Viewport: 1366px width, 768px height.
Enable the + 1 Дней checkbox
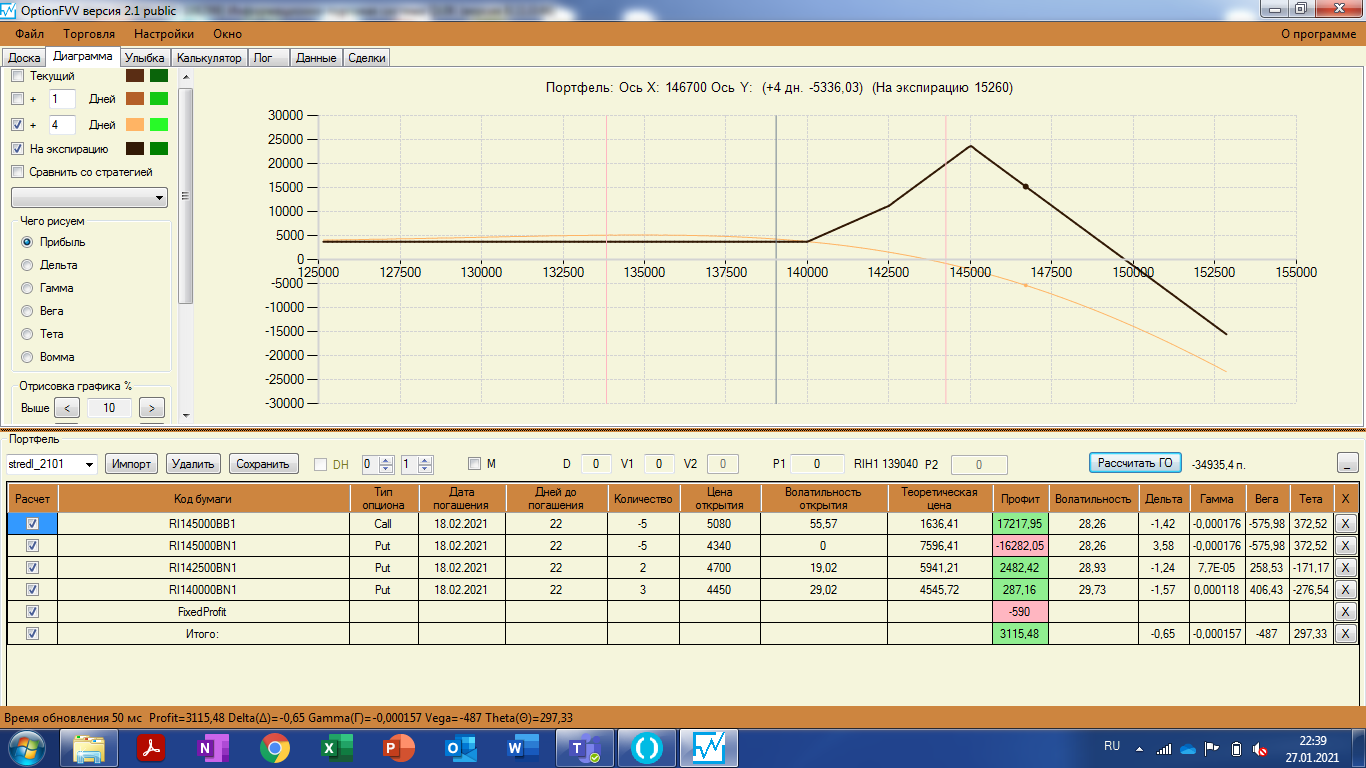coord(17,99)
